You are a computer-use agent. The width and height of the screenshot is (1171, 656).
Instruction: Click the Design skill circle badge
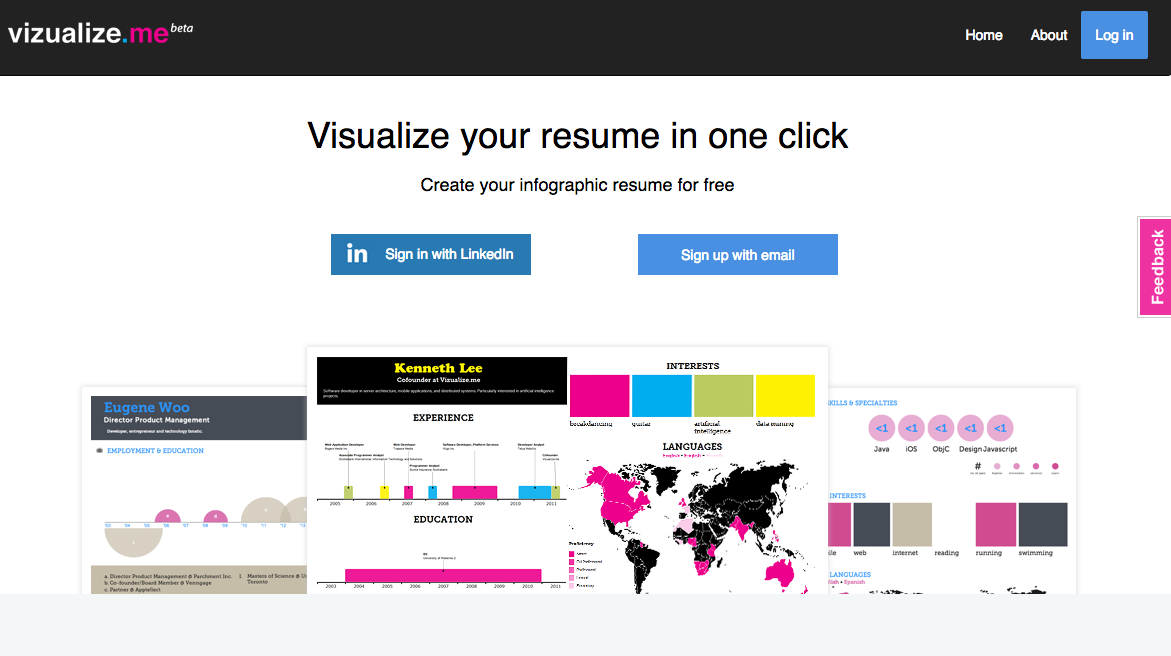coord(970,428)
